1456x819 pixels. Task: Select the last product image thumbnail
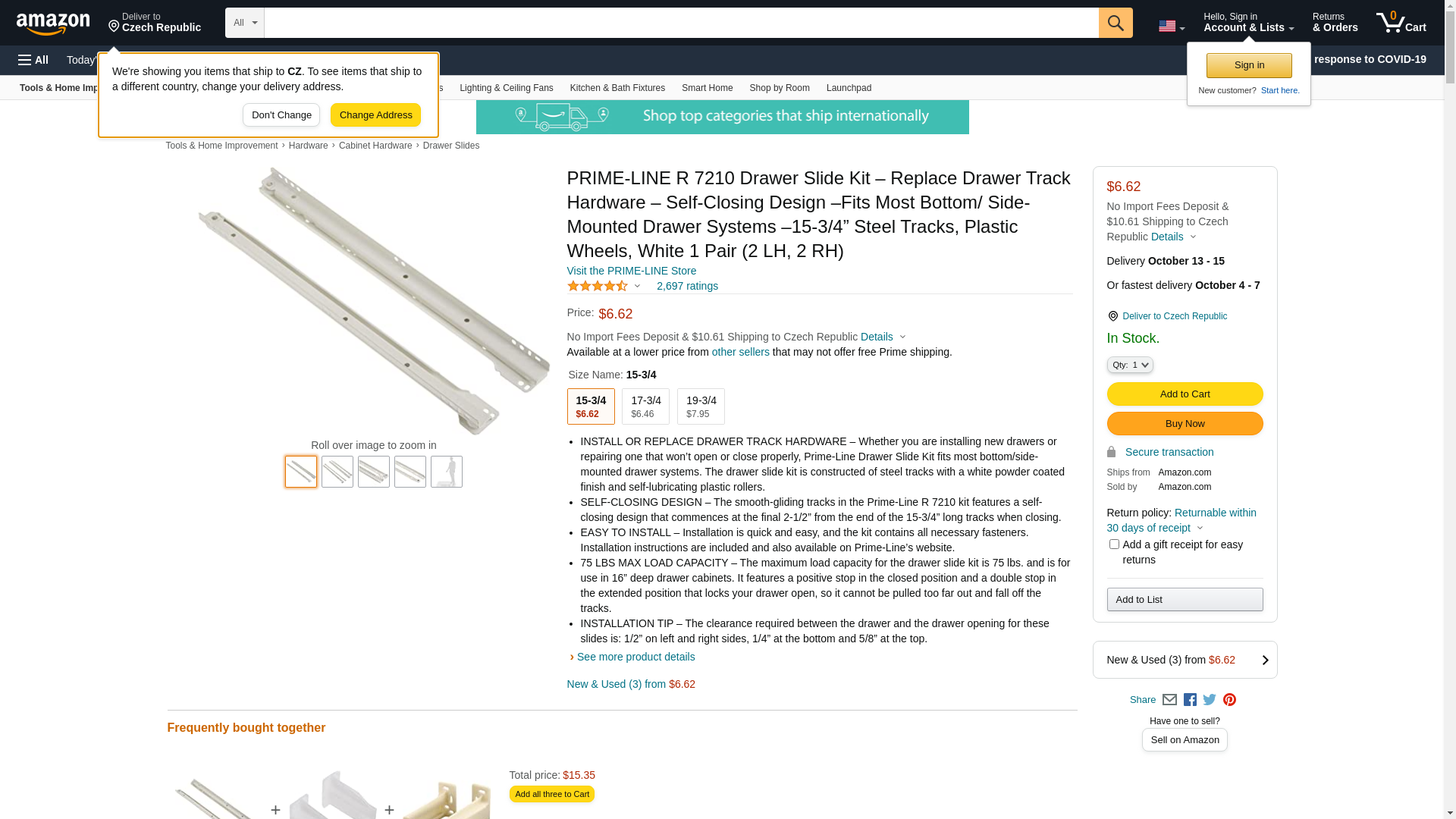tap(447, 472)
